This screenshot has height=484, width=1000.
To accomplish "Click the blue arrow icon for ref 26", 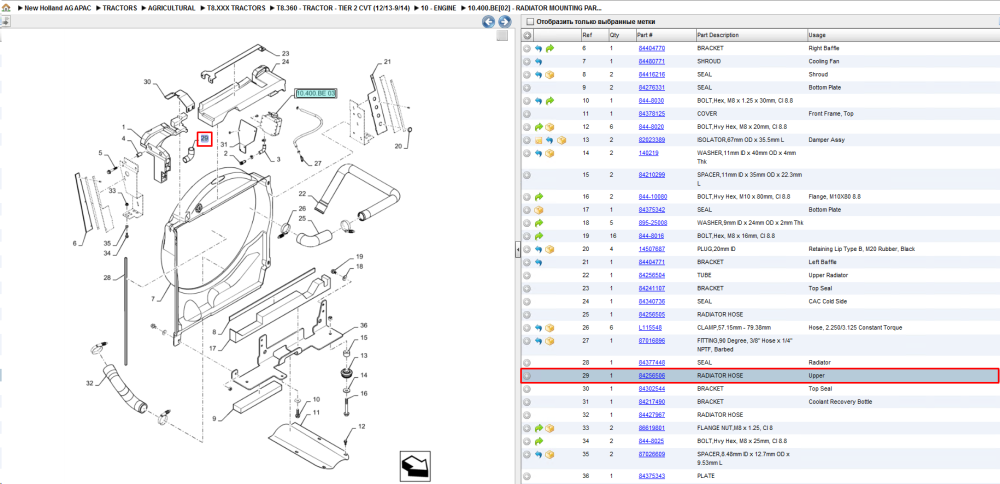I will pyautogui.click(x=539, y=328).
